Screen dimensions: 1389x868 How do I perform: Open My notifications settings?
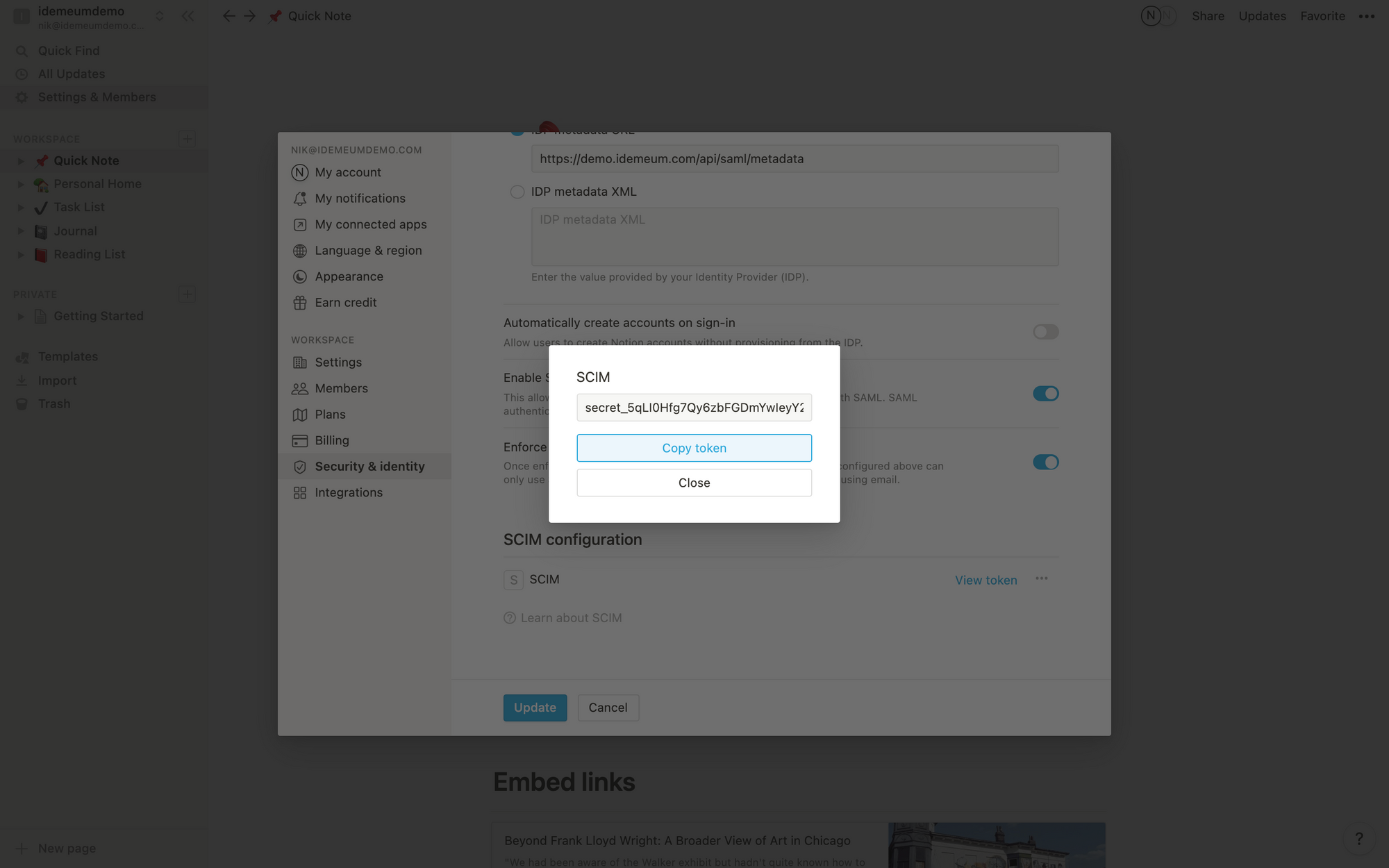tap(365, 199)
